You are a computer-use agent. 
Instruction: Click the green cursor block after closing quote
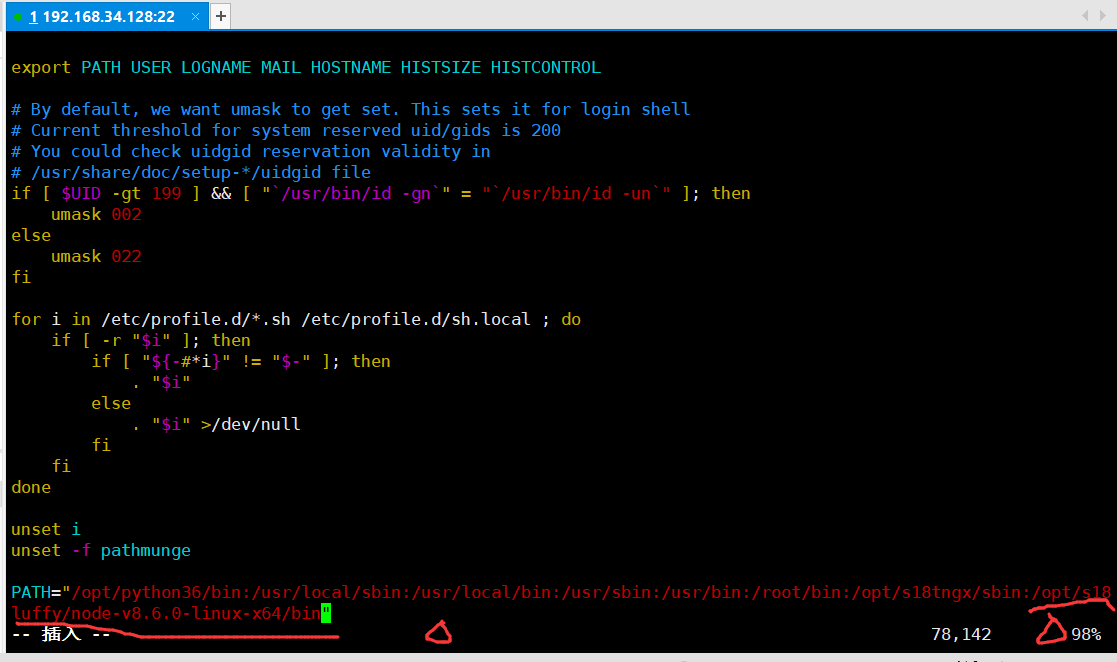(326, 613)
